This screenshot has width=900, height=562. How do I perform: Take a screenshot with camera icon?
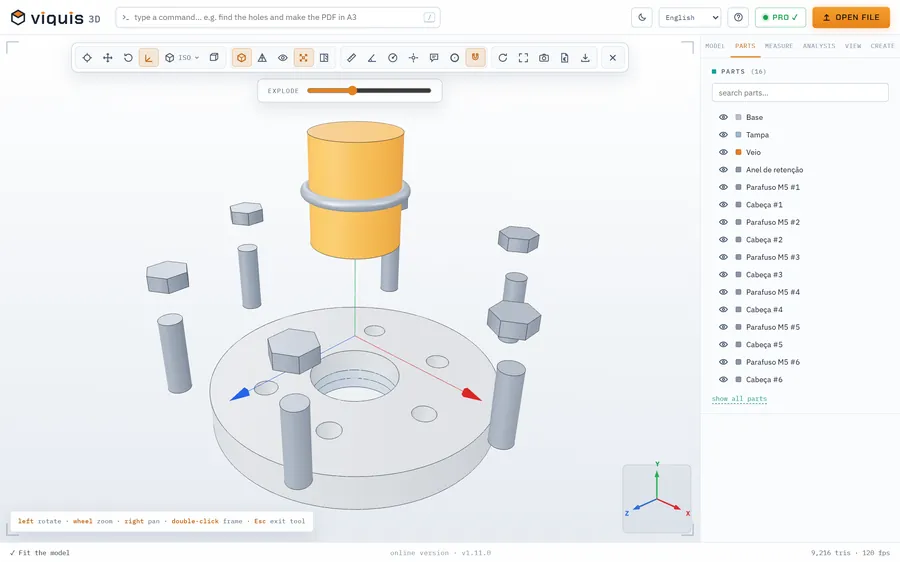pos(544,57)
